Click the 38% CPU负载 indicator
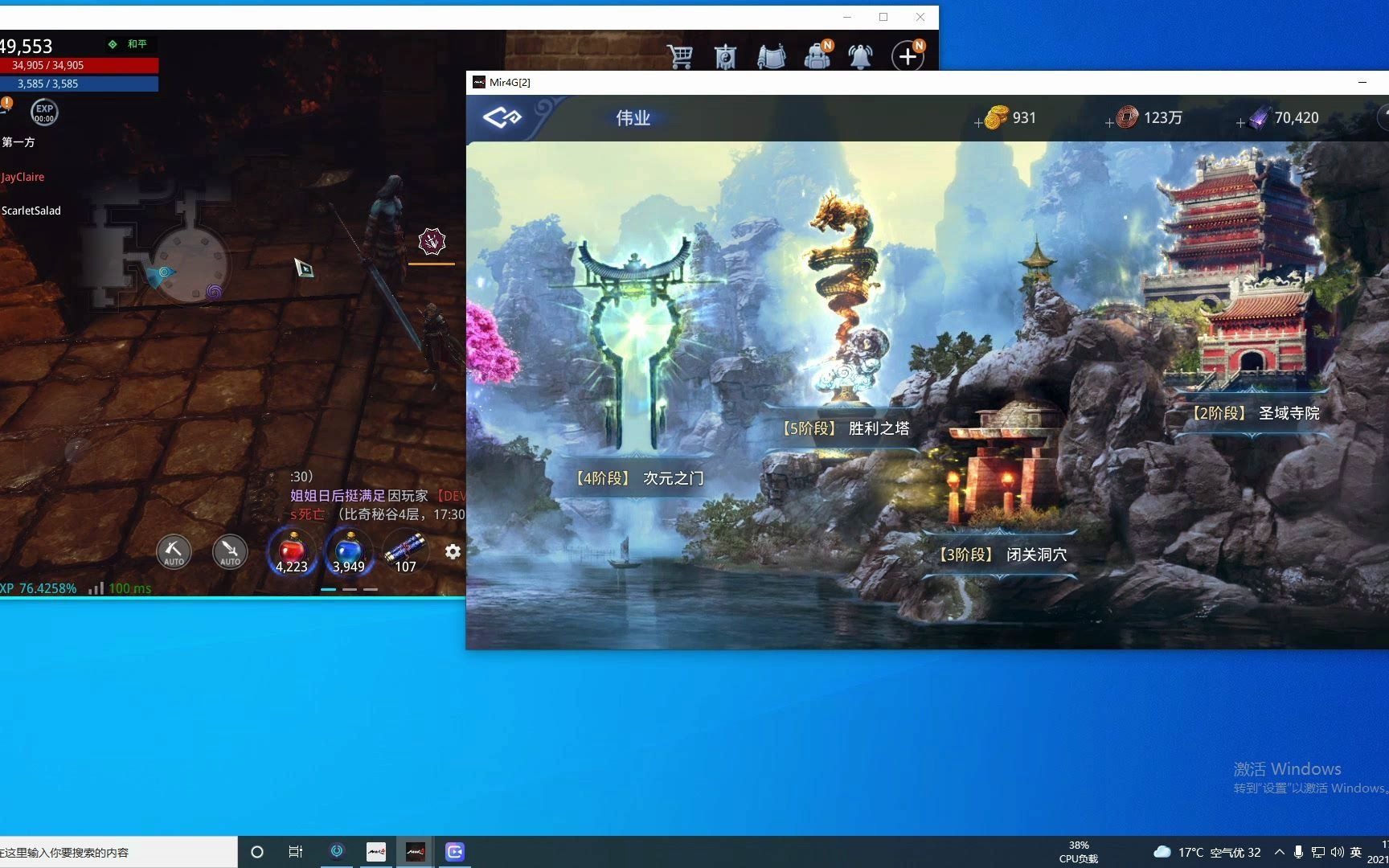Screen dimensions: 1389x868 [x=1079, y=852]
